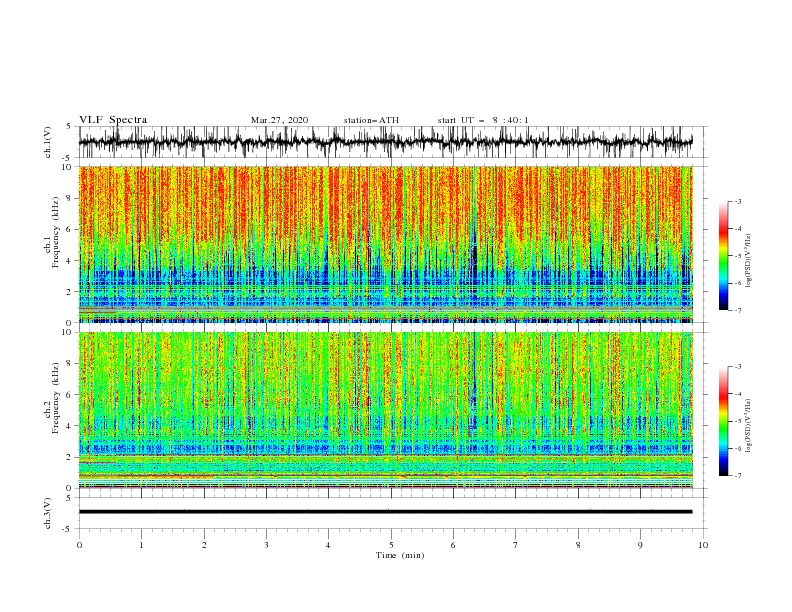Screen dimensions: 792x612
Task: Click time axis tick label "3"
Action: 266,545
